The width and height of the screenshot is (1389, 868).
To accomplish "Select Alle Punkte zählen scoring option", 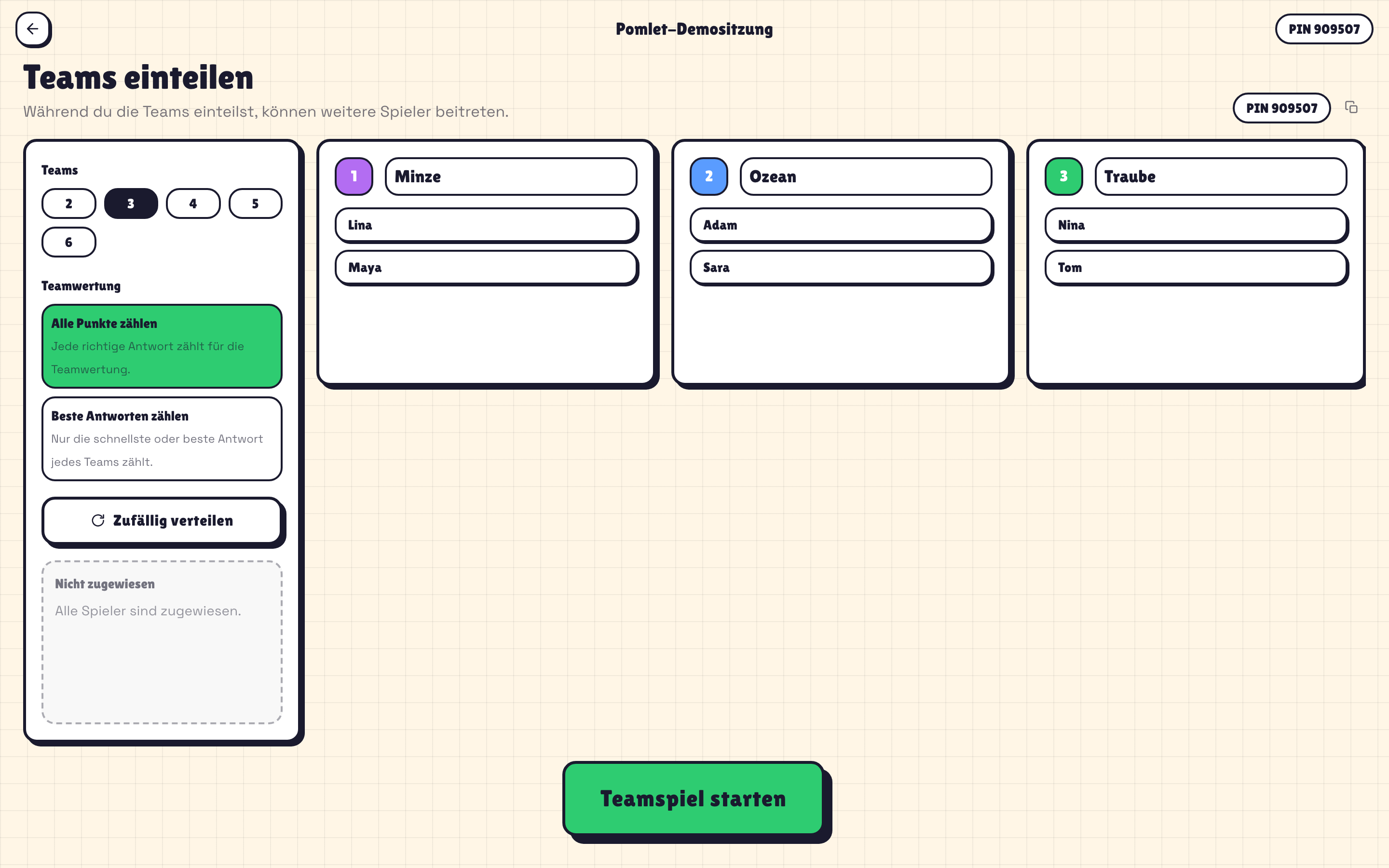I will 162,346.
